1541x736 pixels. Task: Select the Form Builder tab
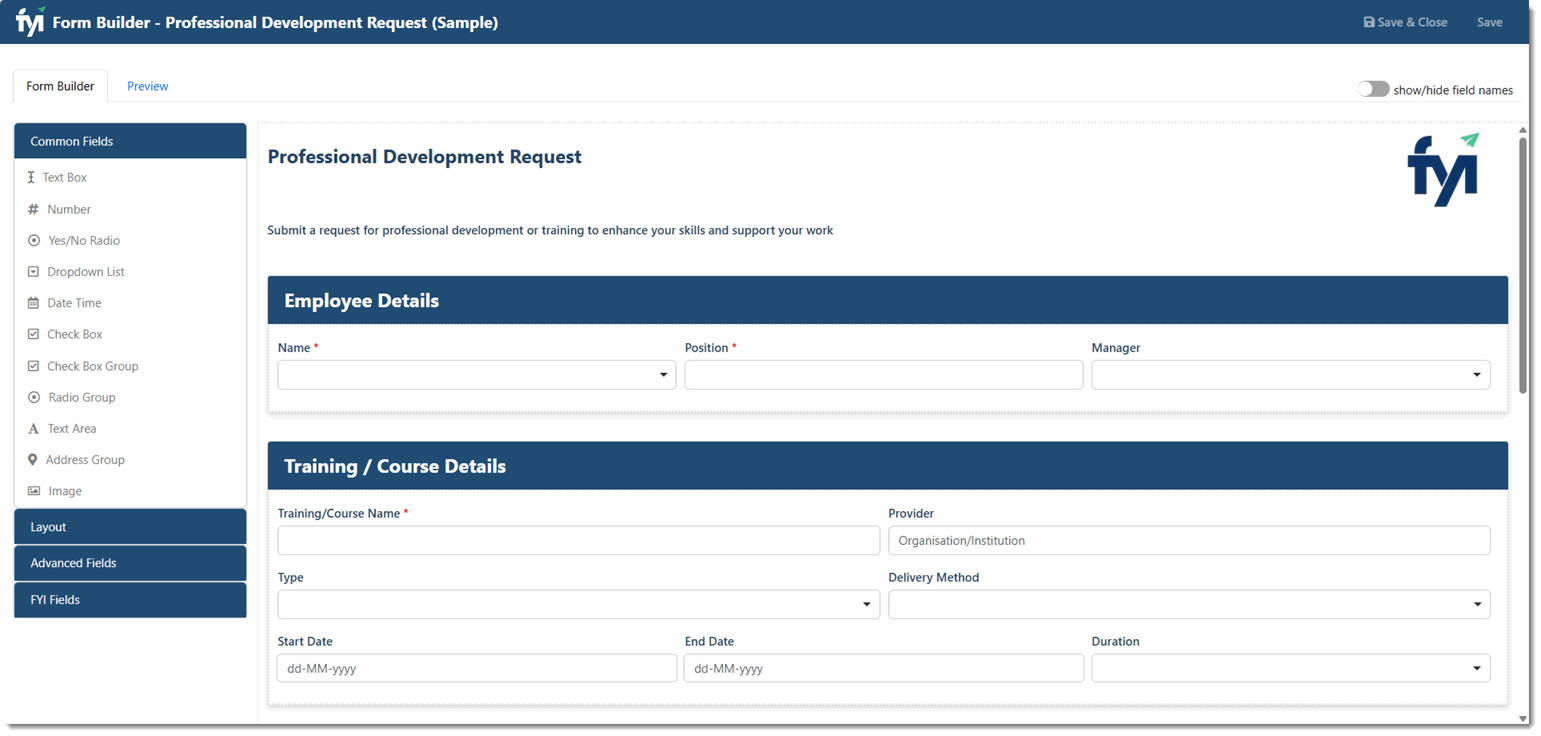60,86
